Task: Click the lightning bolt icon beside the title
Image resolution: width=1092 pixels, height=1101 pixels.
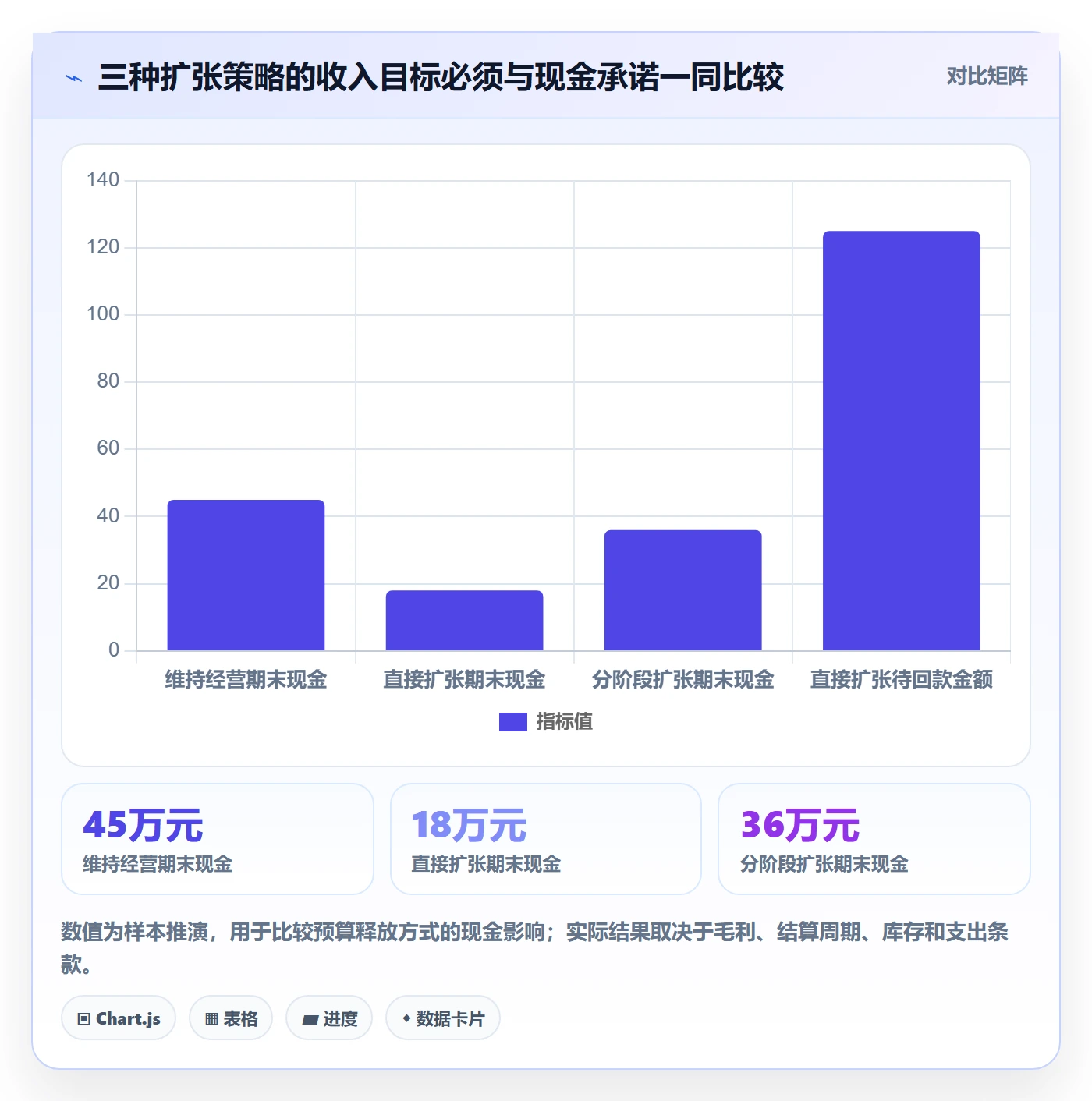Action: tap(74, 78)
